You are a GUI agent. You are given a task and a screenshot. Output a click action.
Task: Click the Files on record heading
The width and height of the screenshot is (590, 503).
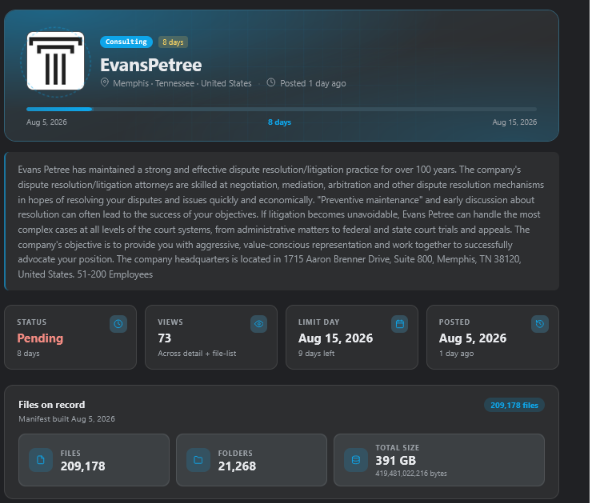pyautogui.click(x=52, y=404)
